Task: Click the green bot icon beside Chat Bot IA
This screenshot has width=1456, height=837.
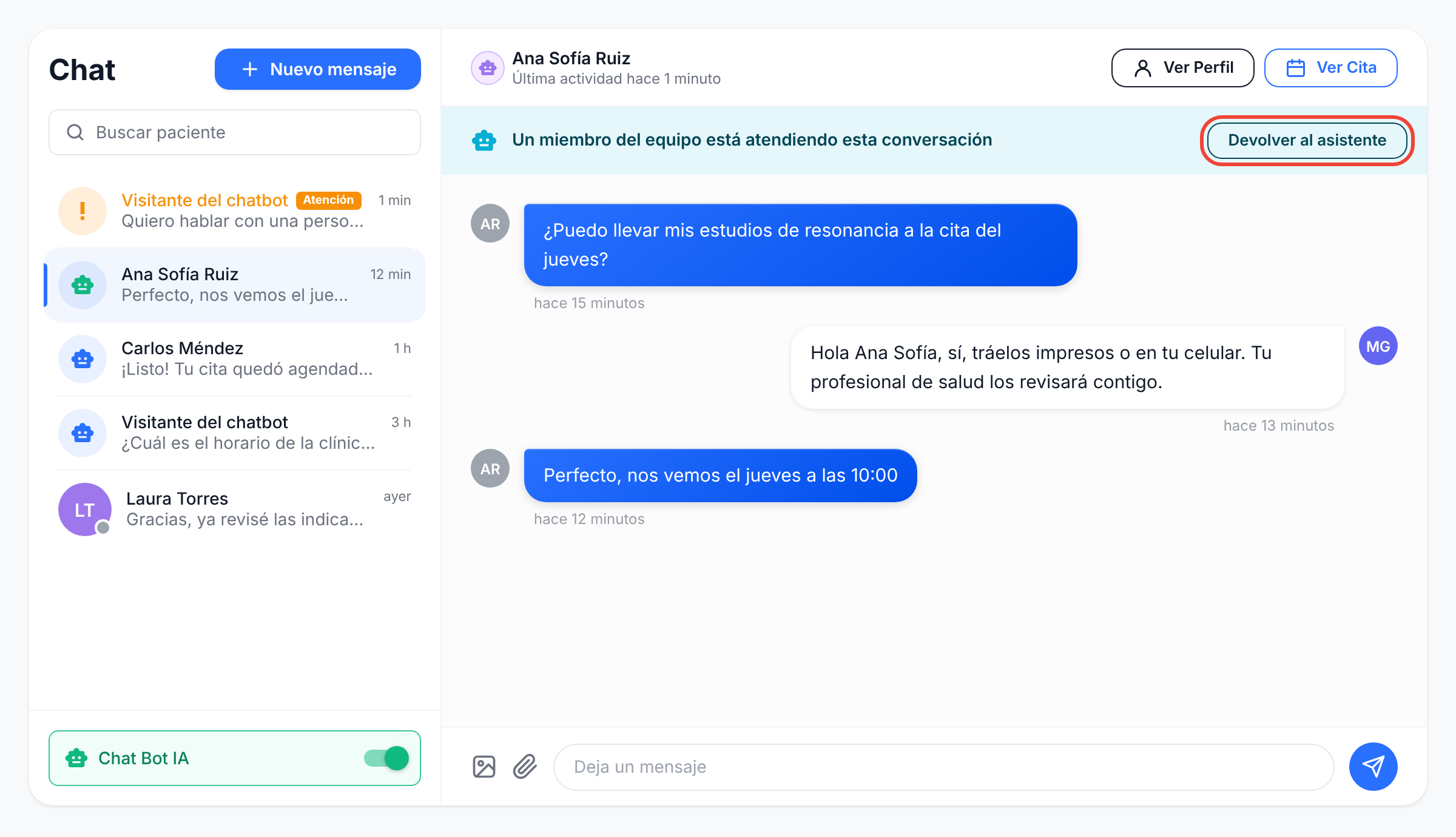Action: (76, 758)
